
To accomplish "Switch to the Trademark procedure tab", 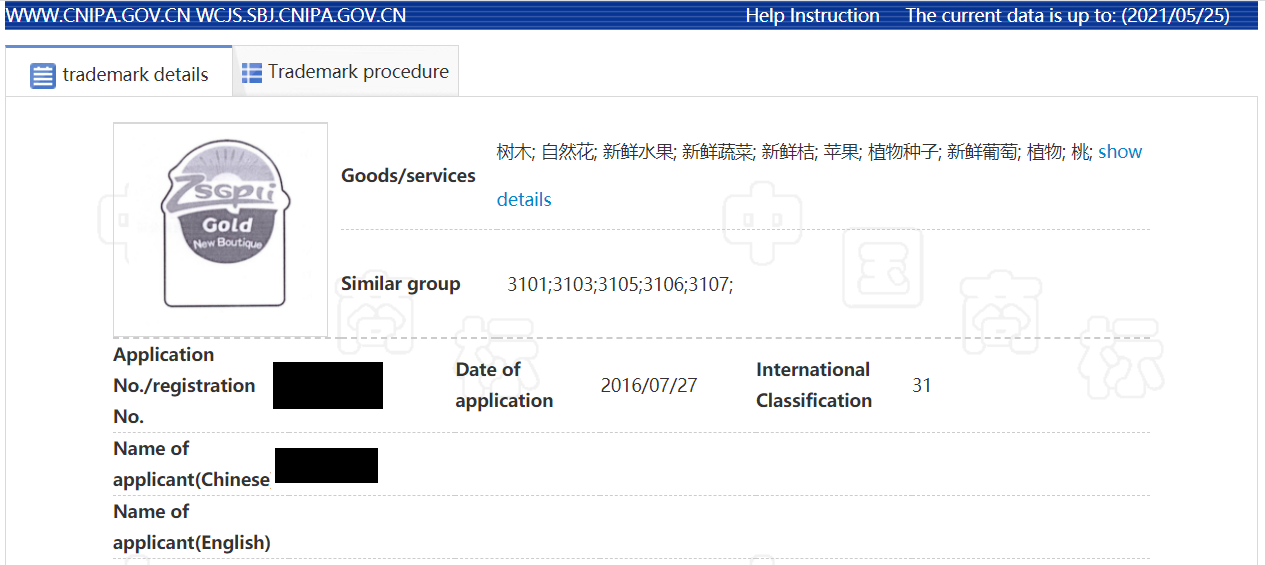I will click(x=346, y=72).
